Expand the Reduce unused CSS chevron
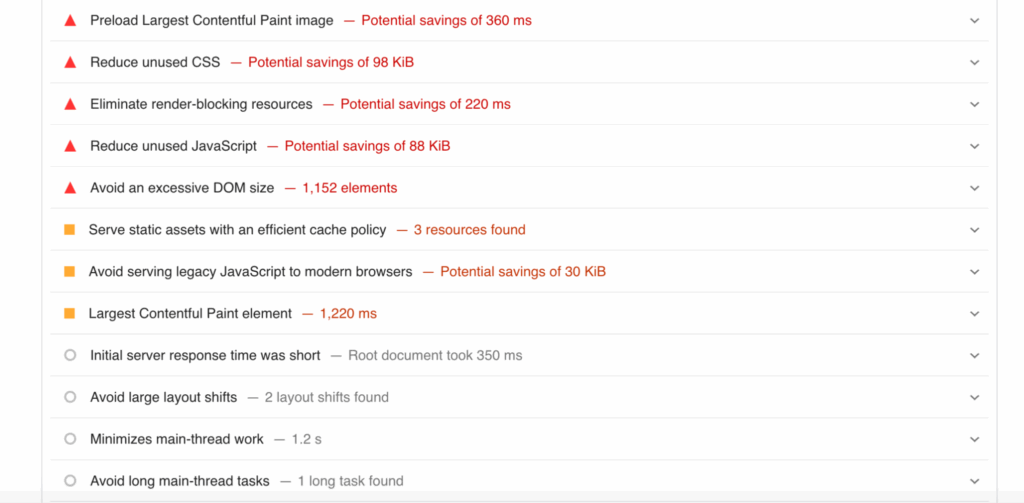The image size is (1024, 503). 975,62
